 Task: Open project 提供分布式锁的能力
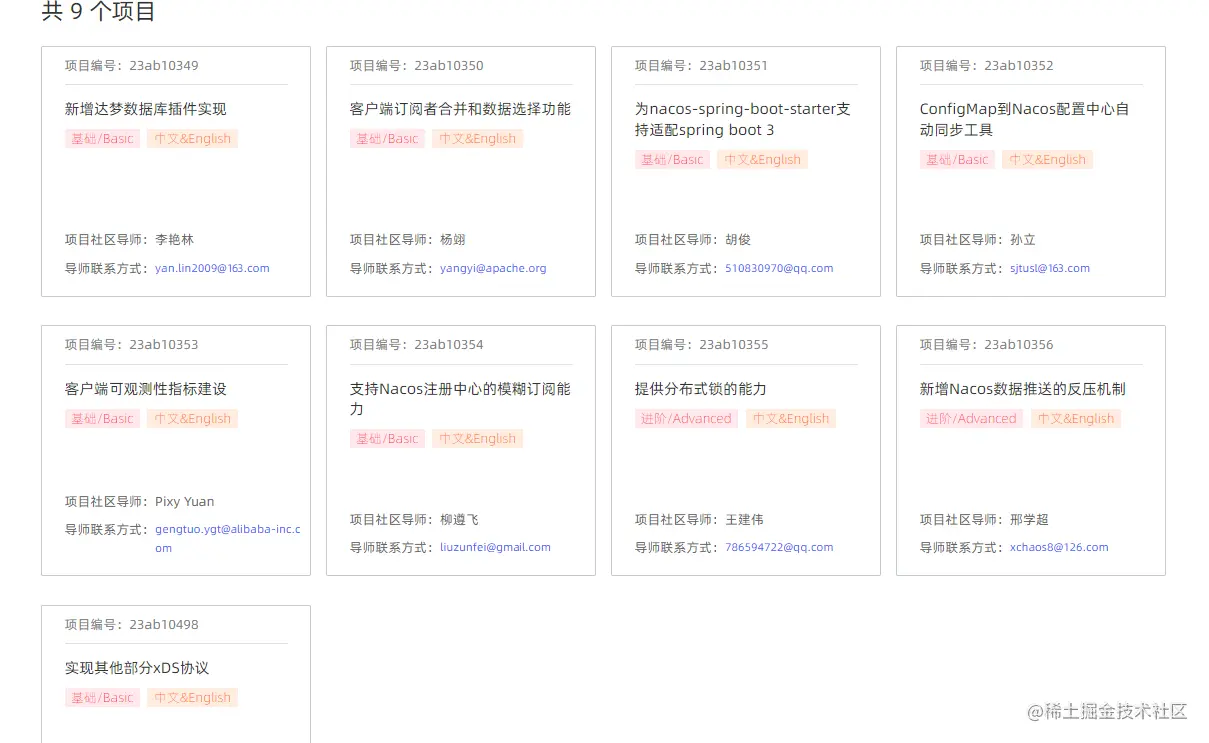point(701,389)
